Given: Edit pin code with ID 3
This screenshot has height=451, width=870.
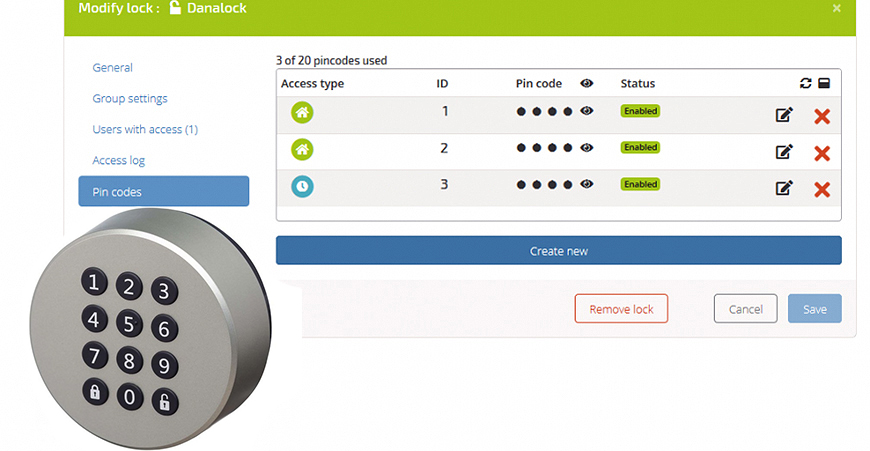Looking at the screenshot, I should tap(784, 189).
